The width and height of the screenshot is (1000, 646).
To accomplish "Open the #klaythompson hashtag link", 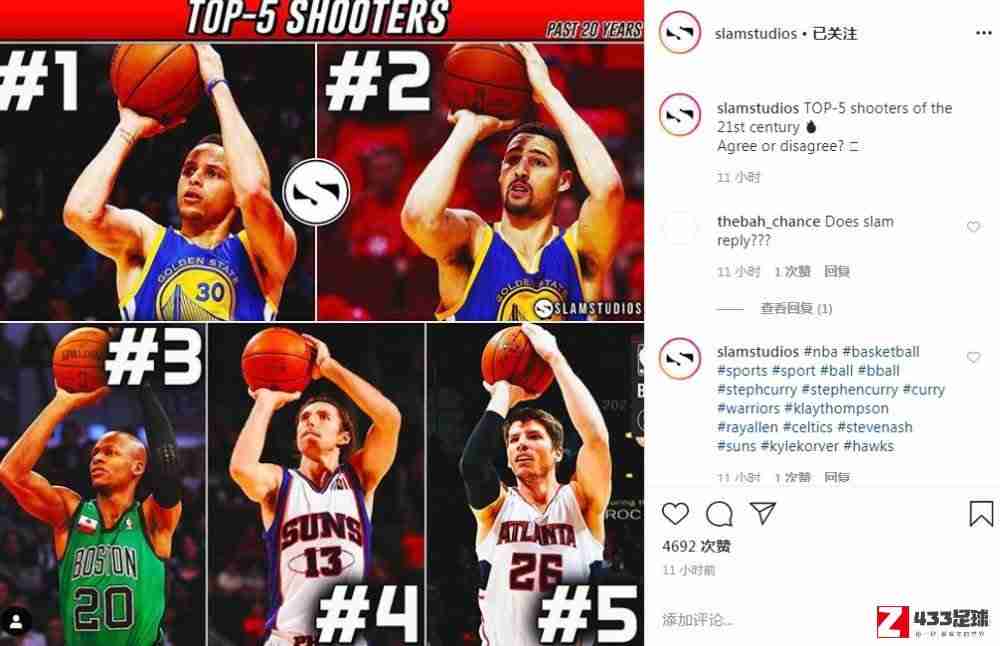I will (x=836, y=408).
